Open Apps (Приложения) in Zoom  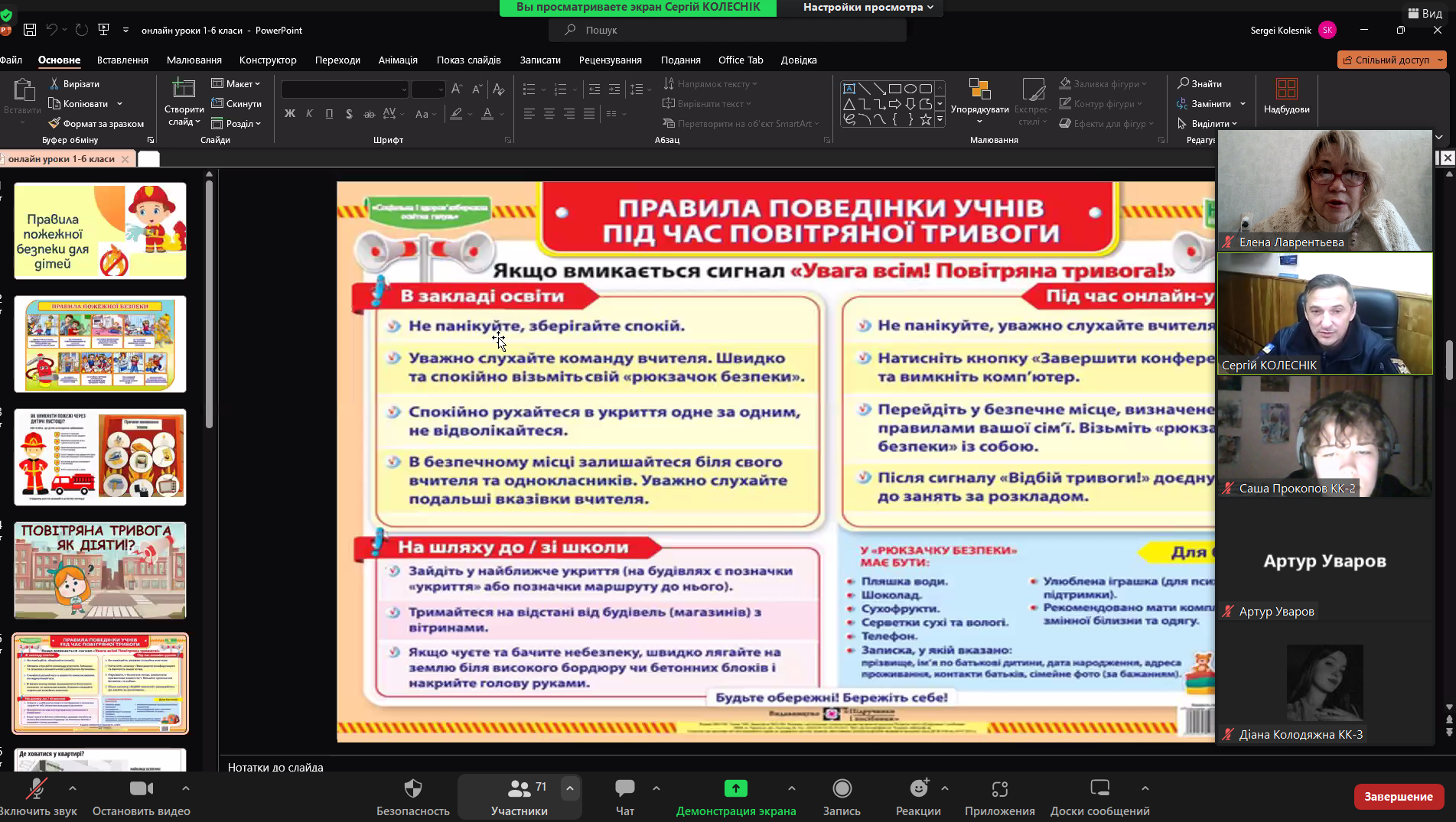click(999, 797)
